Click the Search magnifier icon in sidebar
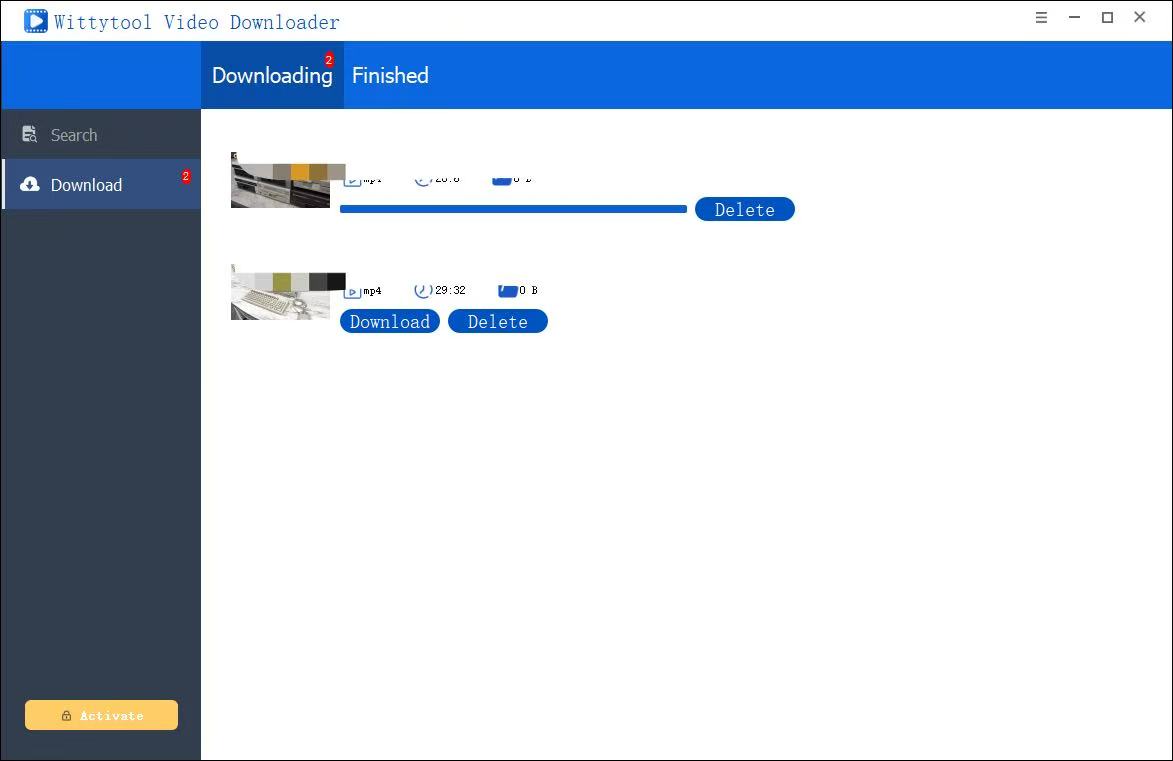Viewport: 1173px width, 761px height. coord(30,135)
